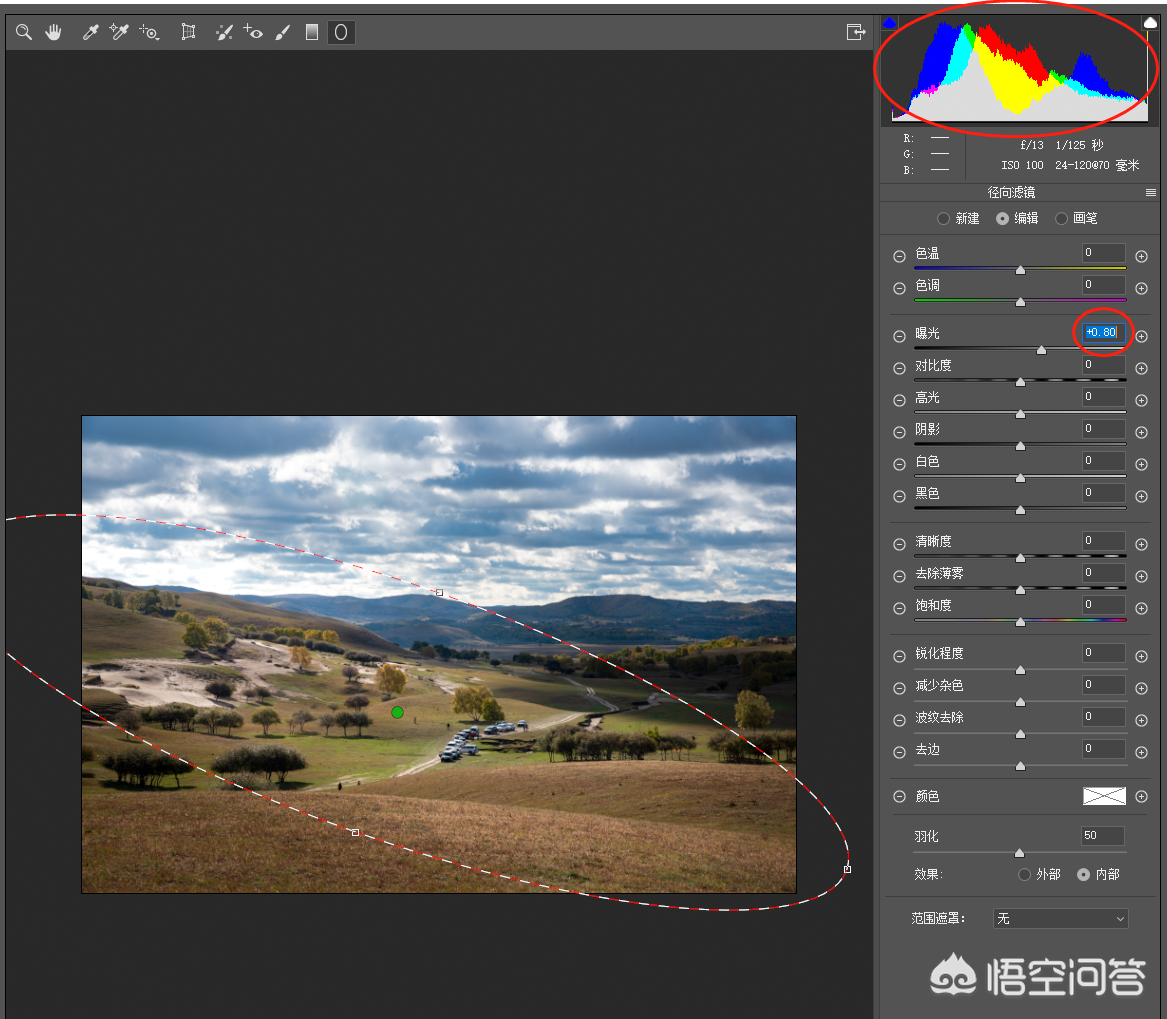Decrease 对比度 with minus icon
The image size is (1167, 1019).
point(899,368)
